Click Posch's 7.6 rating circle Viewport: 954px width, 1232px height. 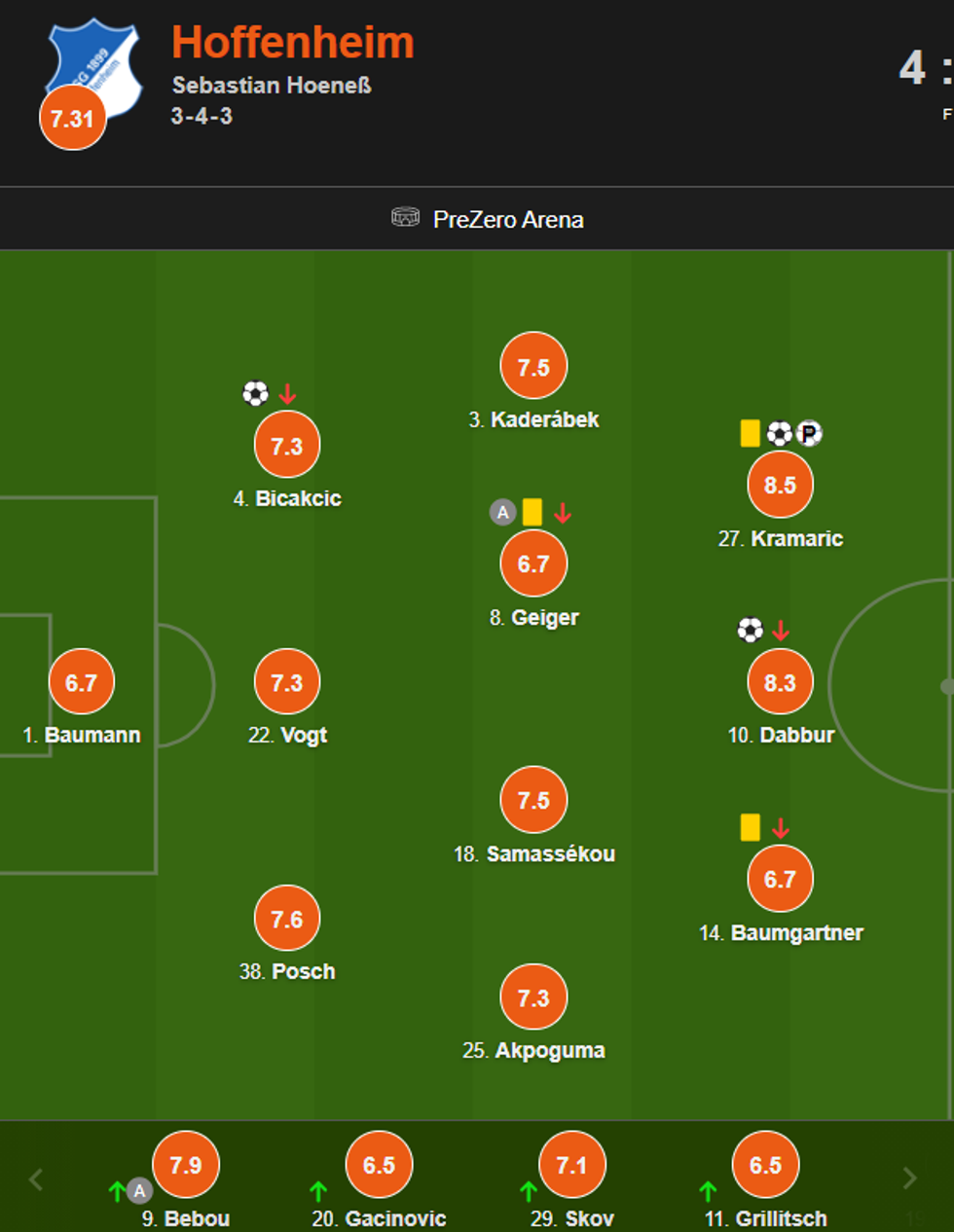point(287,919)
